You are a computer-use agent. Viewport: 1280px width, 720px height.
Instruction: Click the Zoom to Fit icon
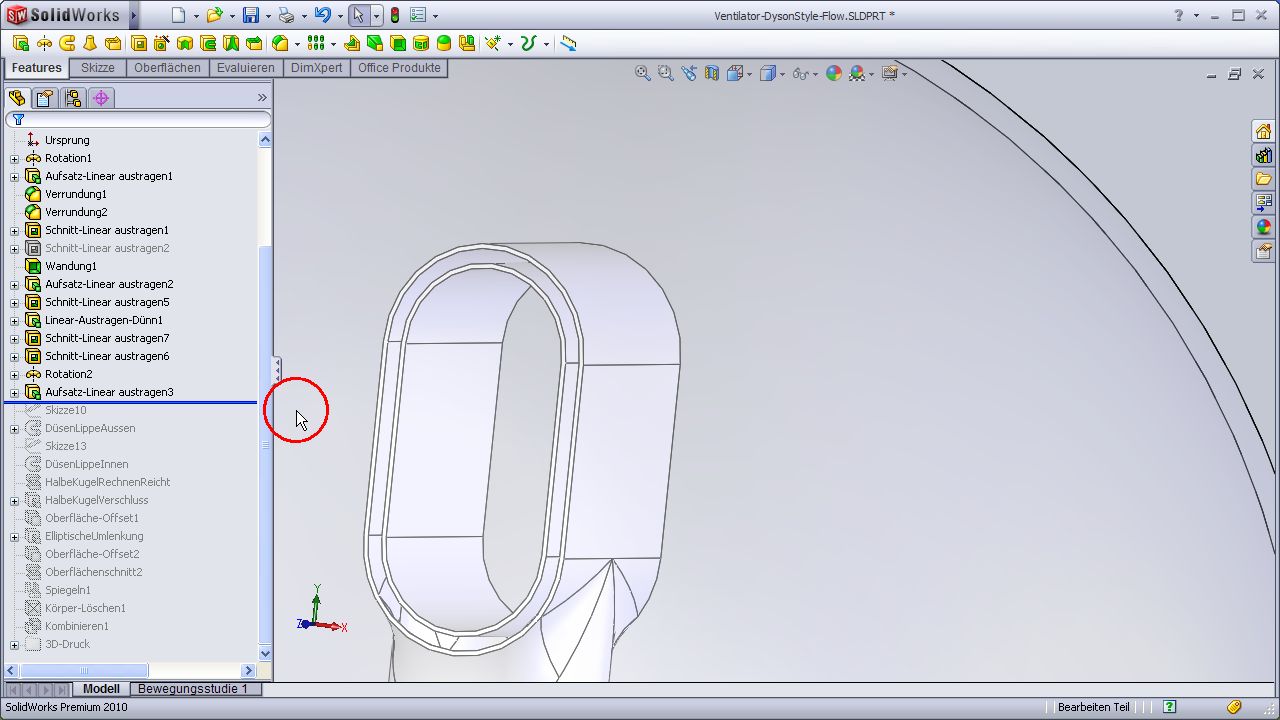643,73
